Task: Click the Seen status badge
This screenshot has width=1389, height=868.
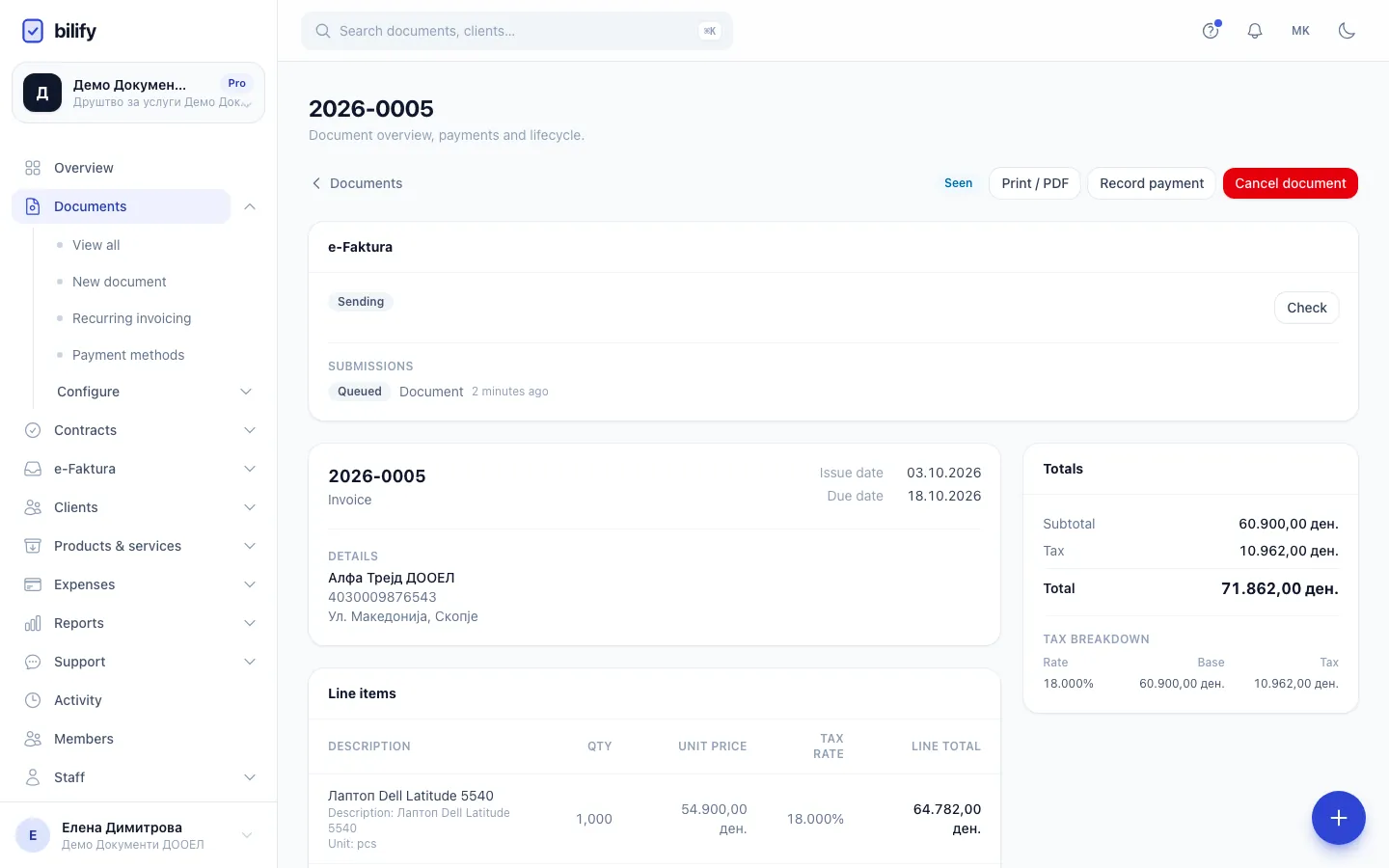Action: [959, 183]
